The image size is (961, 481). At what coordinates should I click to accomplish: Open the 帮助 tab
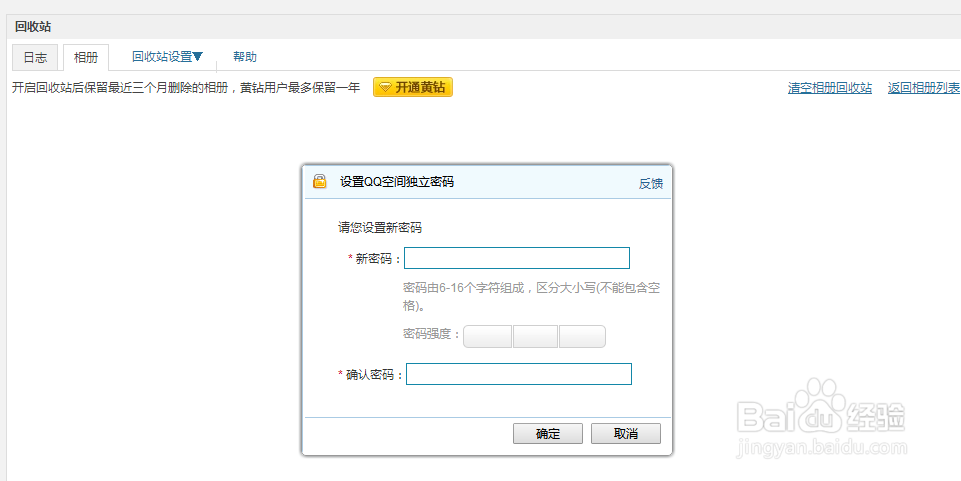pyautogui.click(x=244, y=57)
